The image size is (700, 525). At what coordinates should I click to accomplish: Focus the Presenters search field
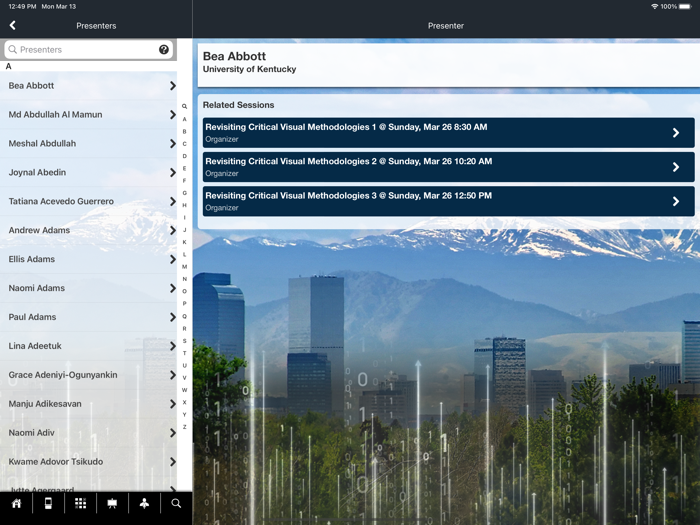pyautogui.click(x=88, y=50)
